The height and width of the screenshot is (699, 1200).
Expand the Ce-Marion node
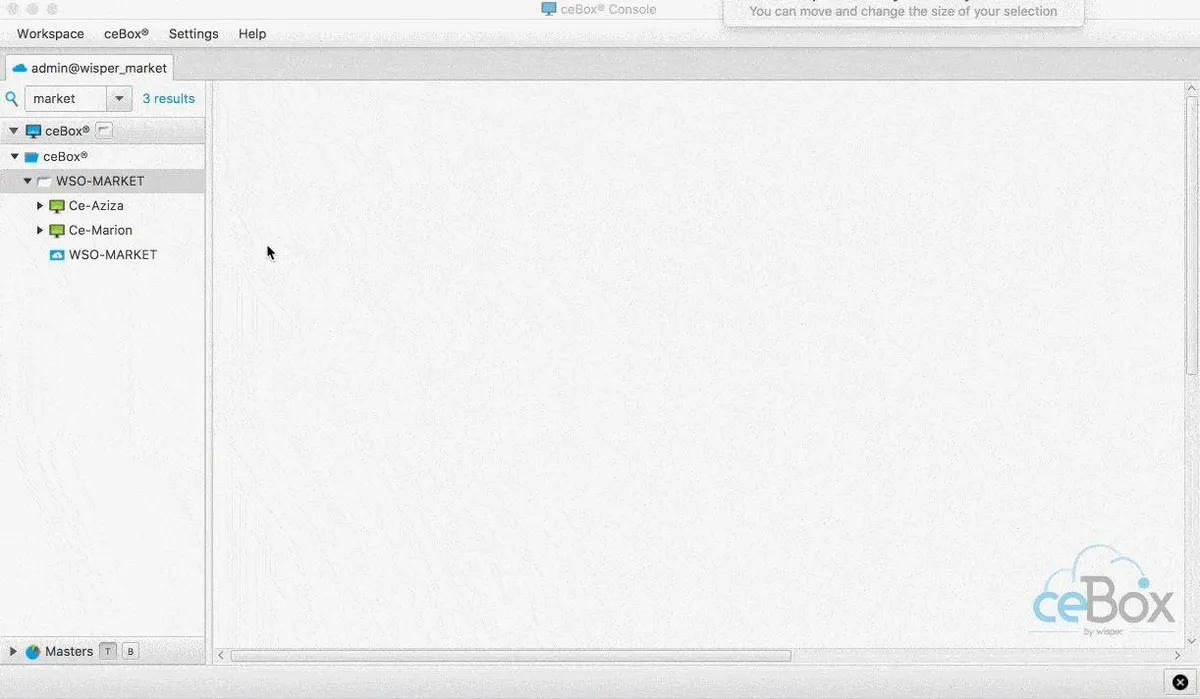(x=40, y=230)
